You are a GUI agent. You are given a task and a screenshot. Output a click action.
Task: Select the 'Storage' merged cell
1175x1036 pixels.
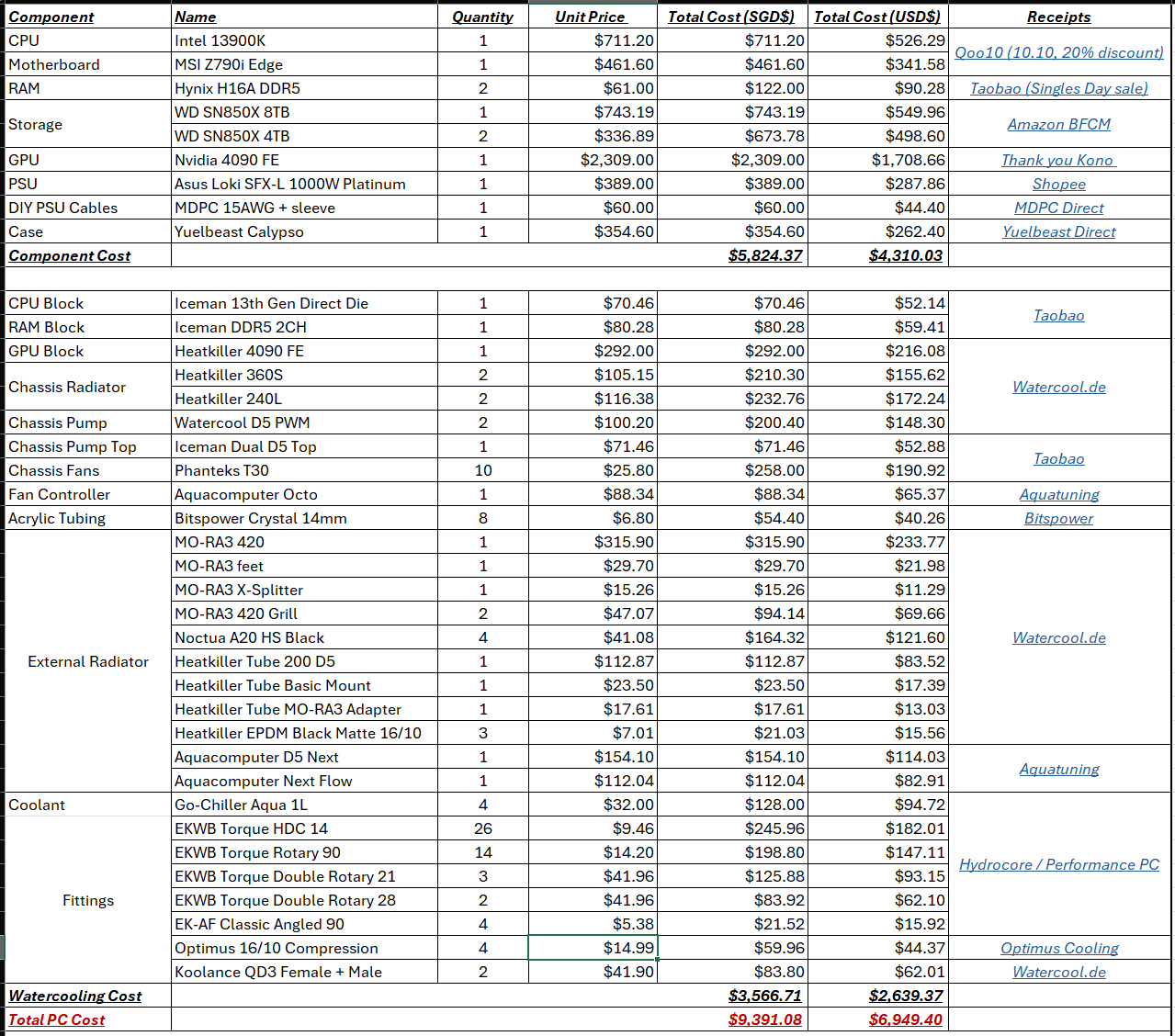(x=88, y=124)
